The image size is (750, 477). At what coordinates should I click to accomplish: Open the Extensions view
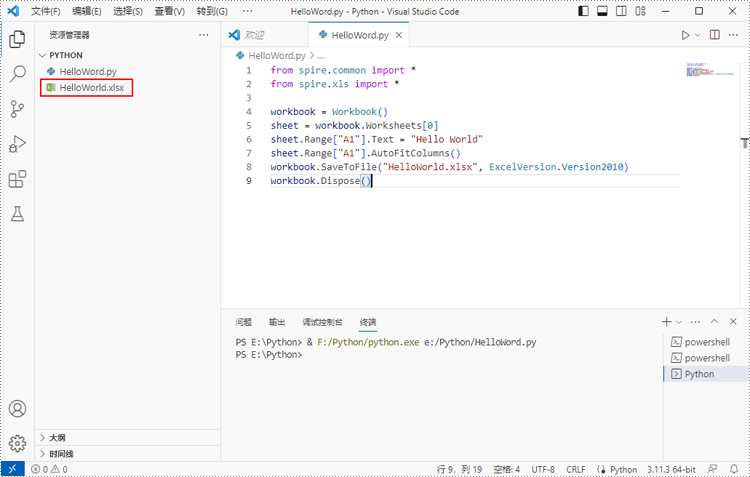17,179
